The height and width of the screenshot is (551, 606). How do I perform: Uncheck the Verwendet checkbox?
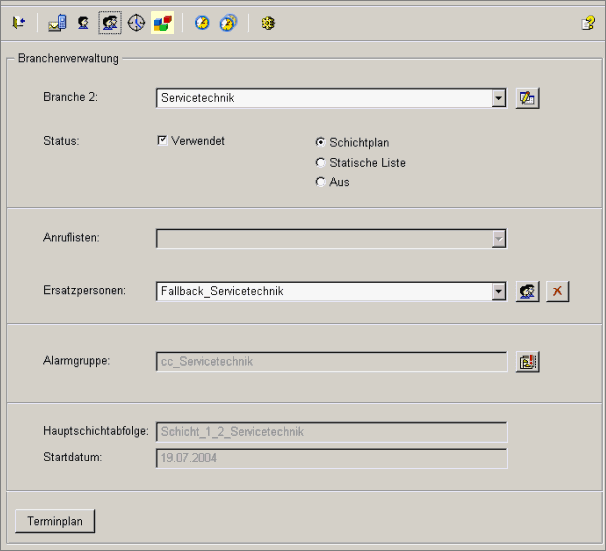[x=162, y=141]
